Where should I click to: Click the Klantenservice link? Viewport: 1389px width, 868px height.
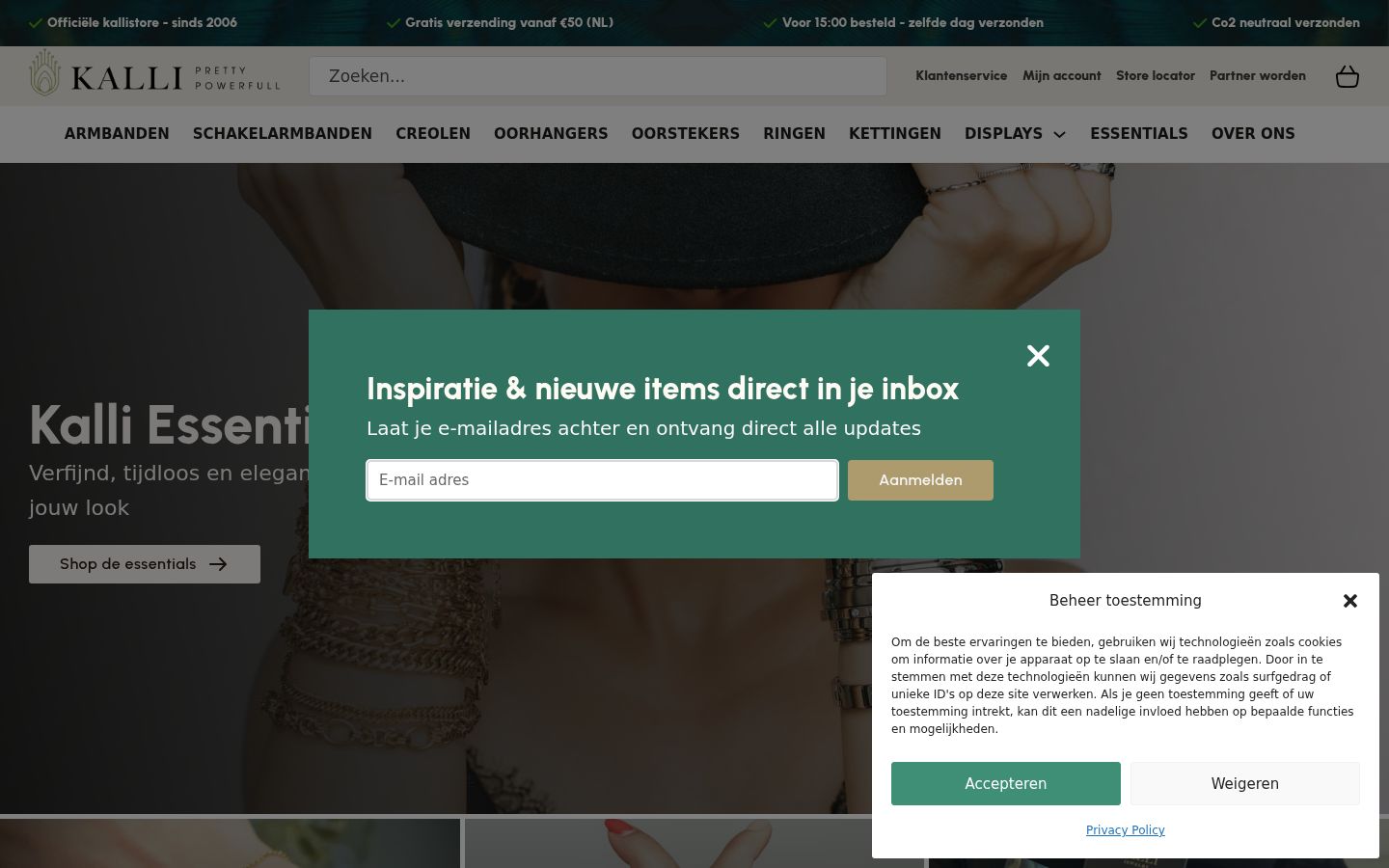point(961,75)
